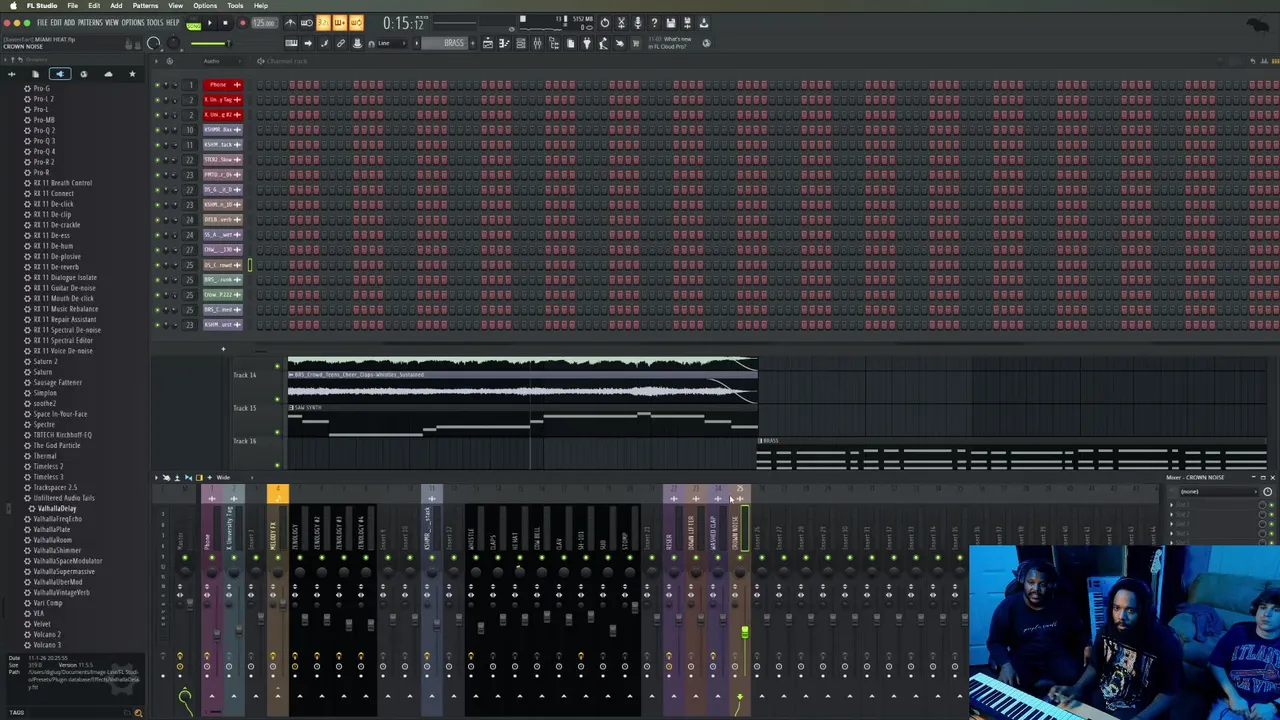The width and height of the screenshot is (1280, 720).
Task: Click the red Record button
Action: [242, 23]
